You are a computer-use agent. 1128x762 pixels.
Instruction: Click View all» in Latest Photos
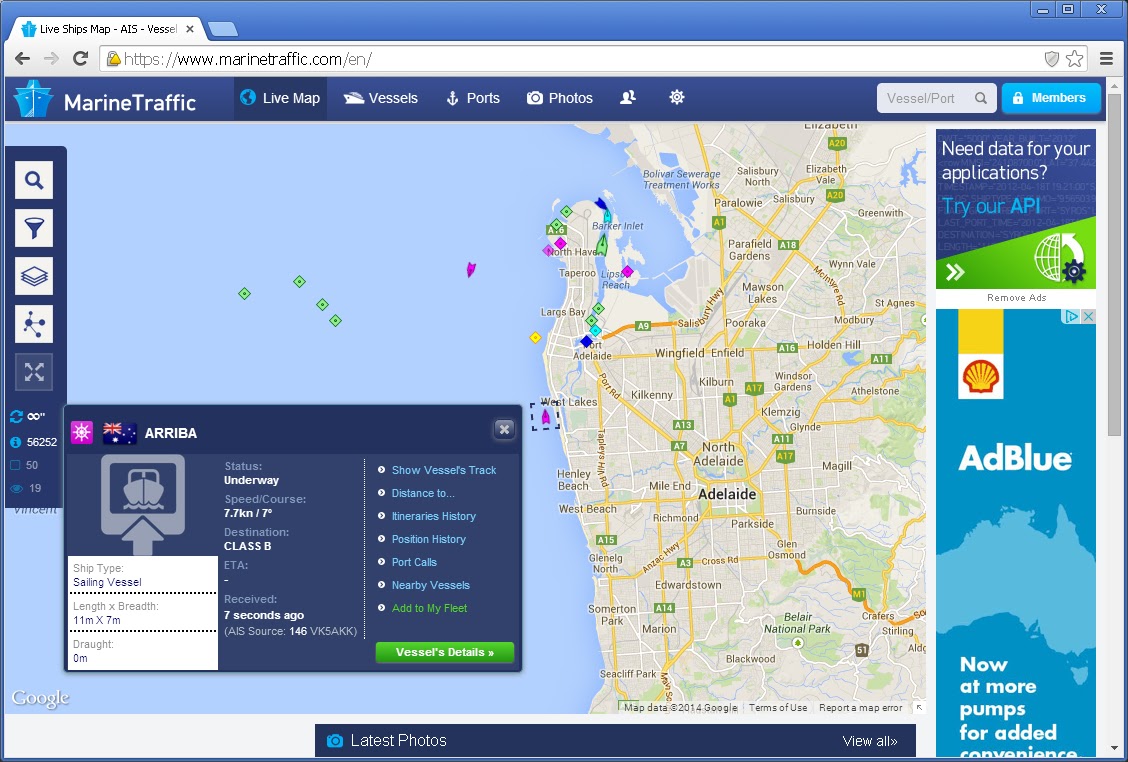[870, 740]
